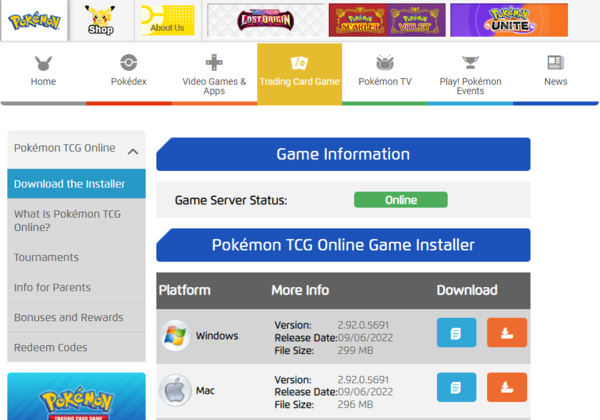Open What Is Pokémon TCG Online? sidebar link
This screenshot has width=600, height=420.
click(76, 221)
